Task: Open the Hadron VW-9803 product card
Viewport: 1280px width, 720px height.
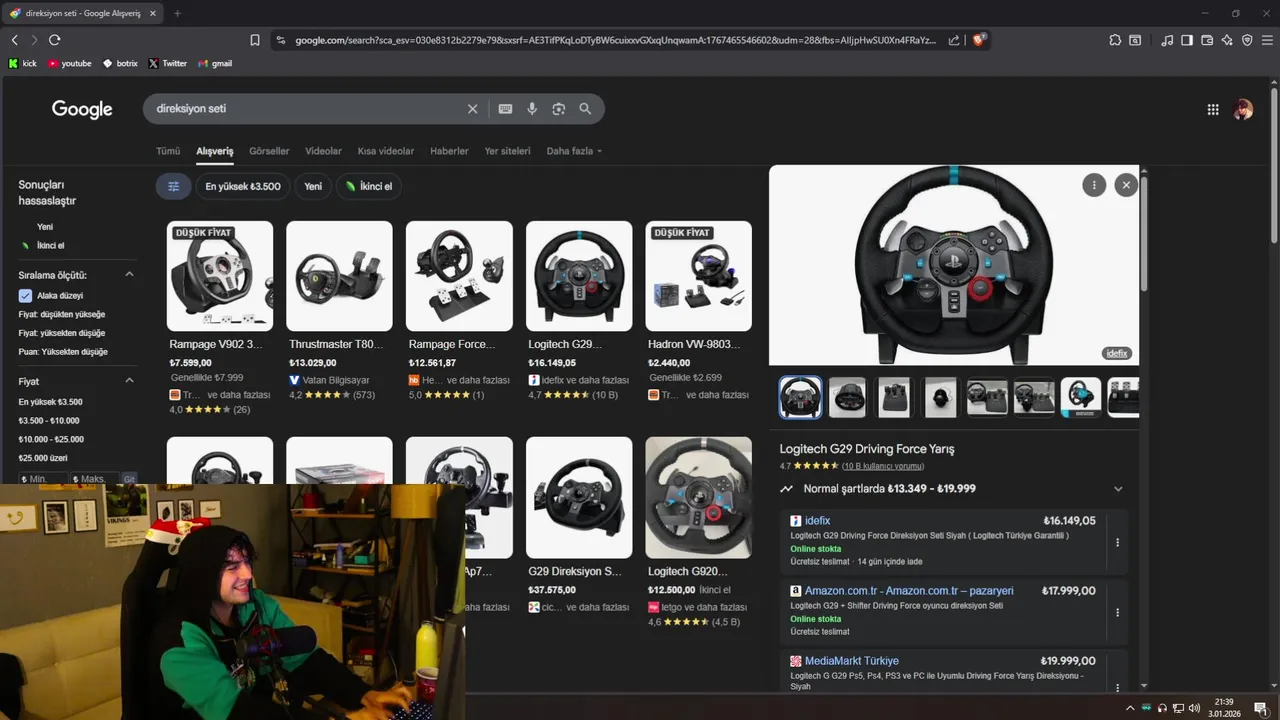Action: click(x=698, y=310)
